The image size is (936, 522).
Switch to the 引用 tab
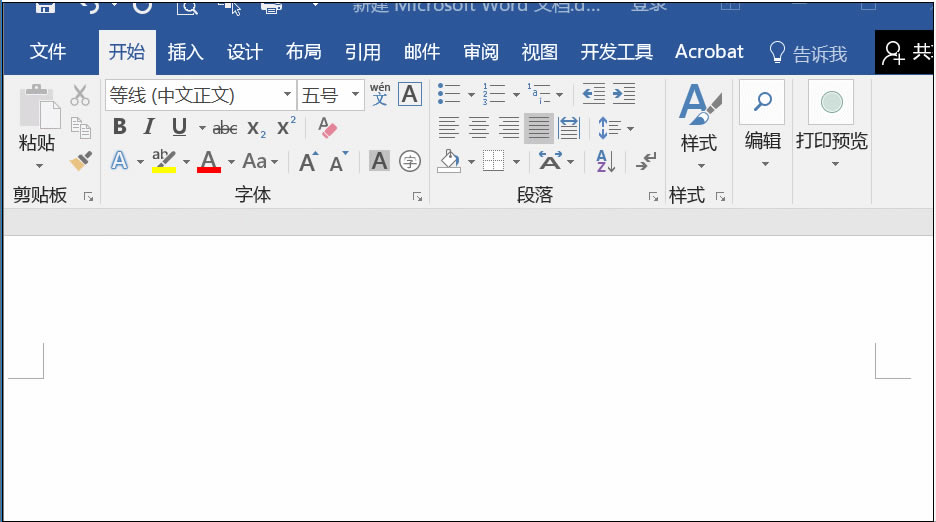pos(362,52)
